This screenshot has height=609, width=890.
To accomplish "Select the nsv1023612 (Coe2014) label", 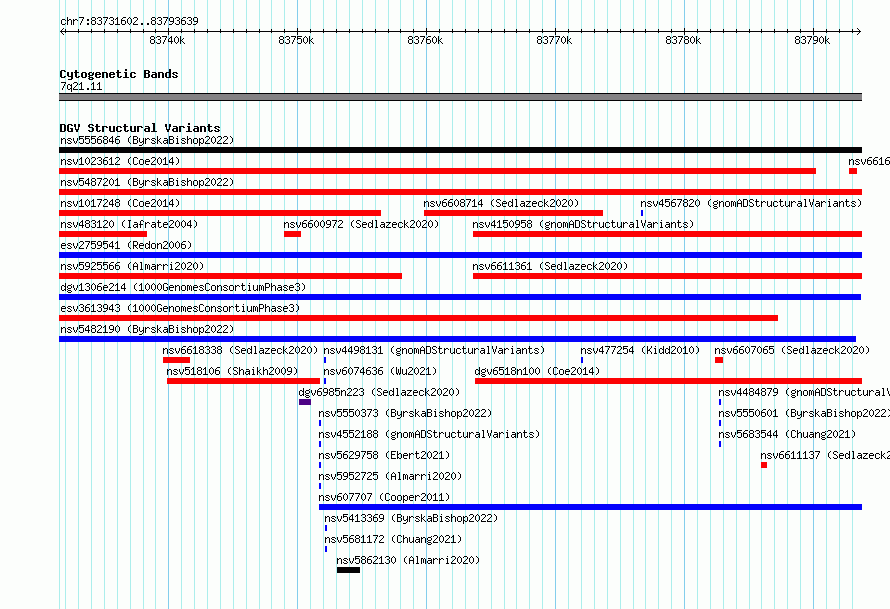I will pyautogui.click(x=120, y=161).
